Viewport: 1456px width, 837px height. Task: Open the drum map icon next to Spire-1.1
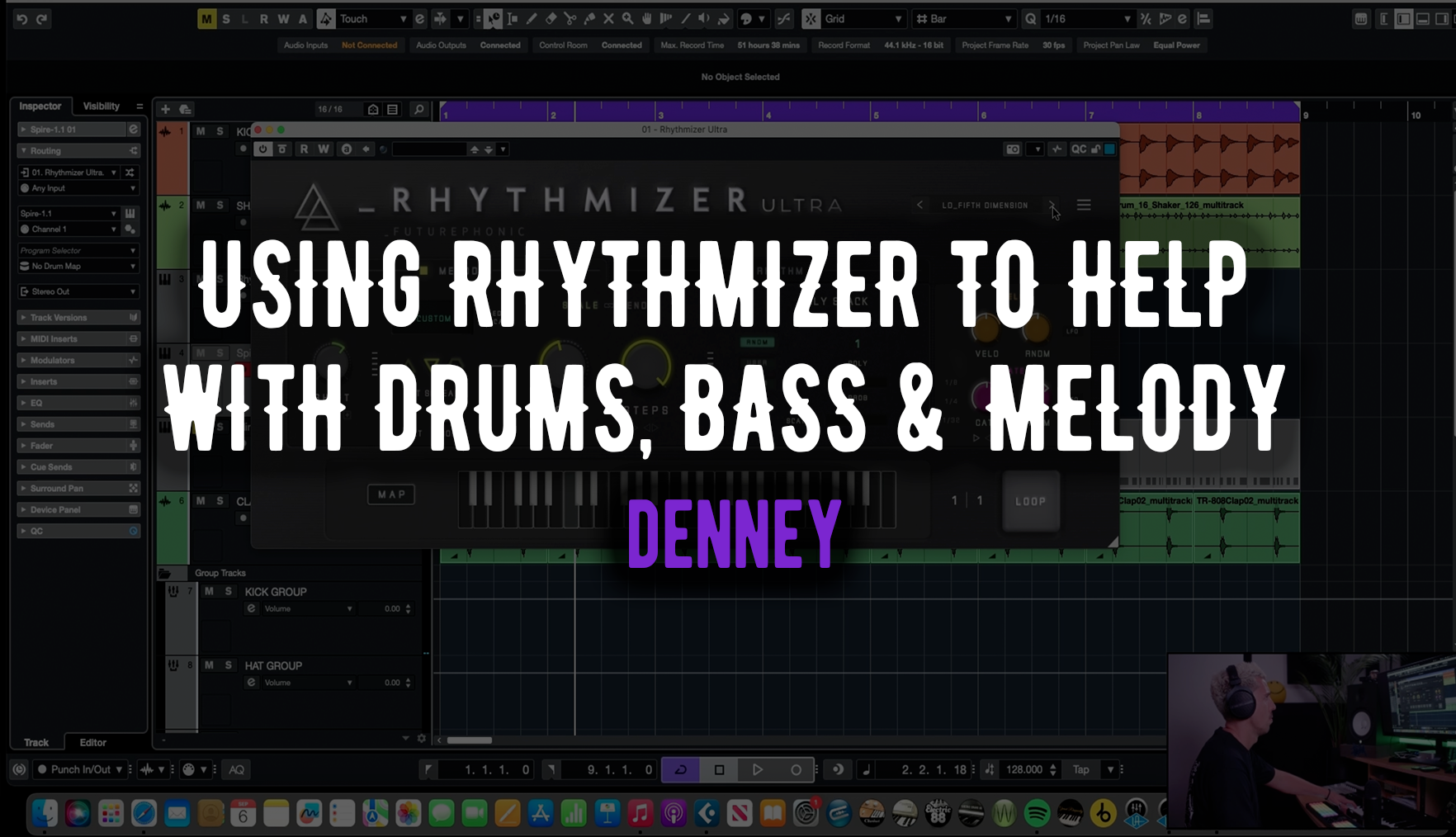[130, 214]
